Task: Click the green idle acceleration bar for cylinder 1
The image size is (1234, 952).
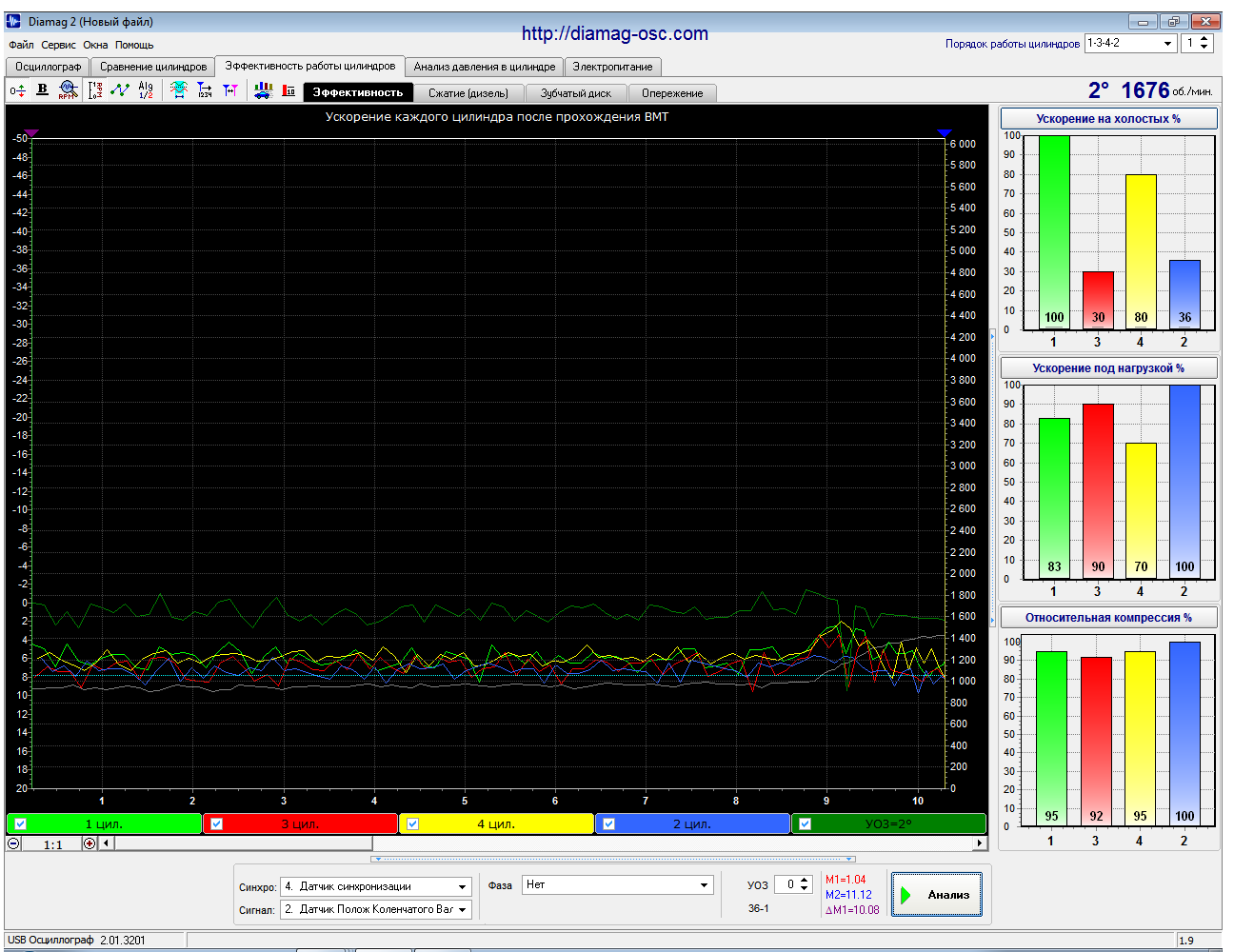Action: (x=1054, y=232)
